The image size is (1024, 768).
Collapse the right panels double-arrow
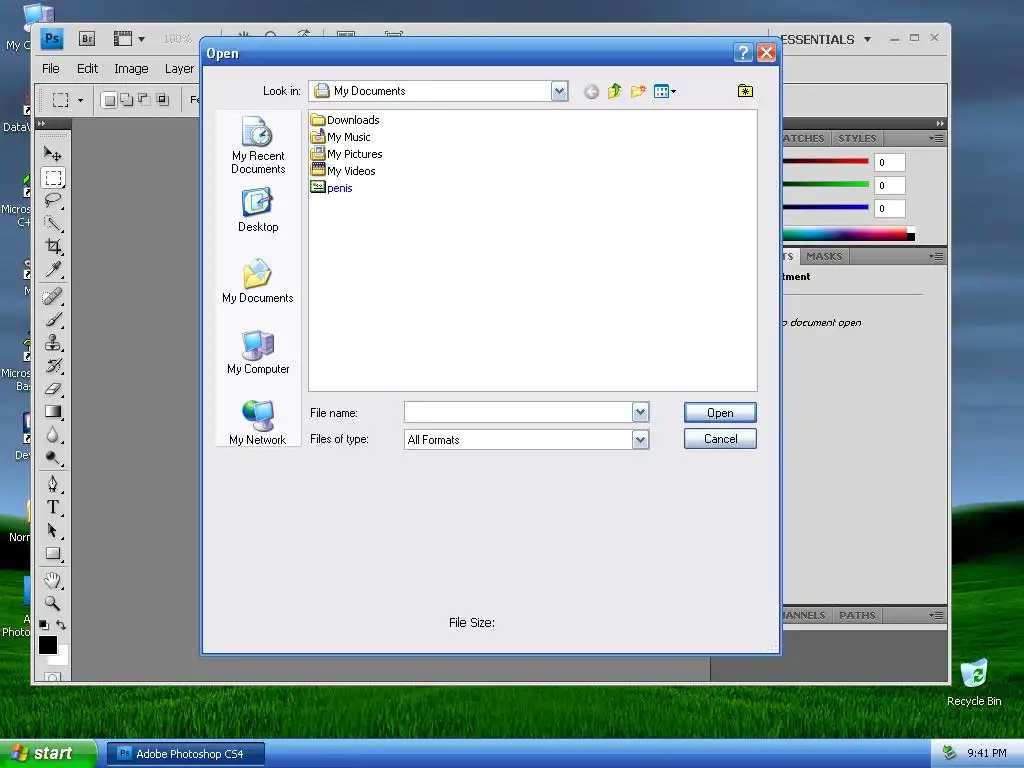(940, 123)
